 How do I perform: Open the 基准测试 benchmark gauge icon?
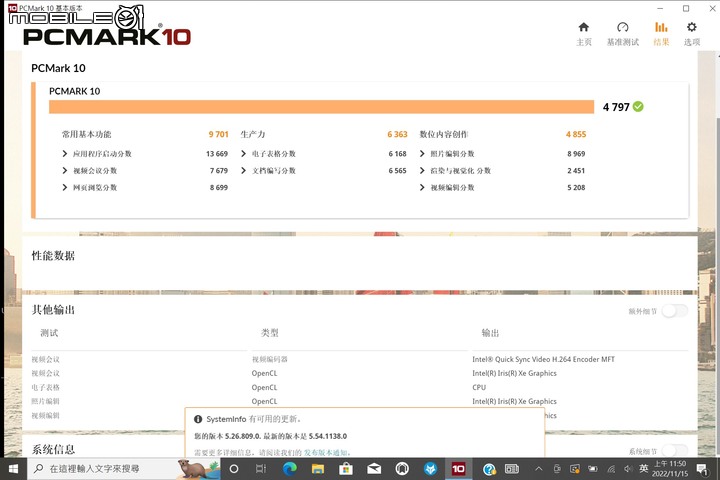click(622, 27)
